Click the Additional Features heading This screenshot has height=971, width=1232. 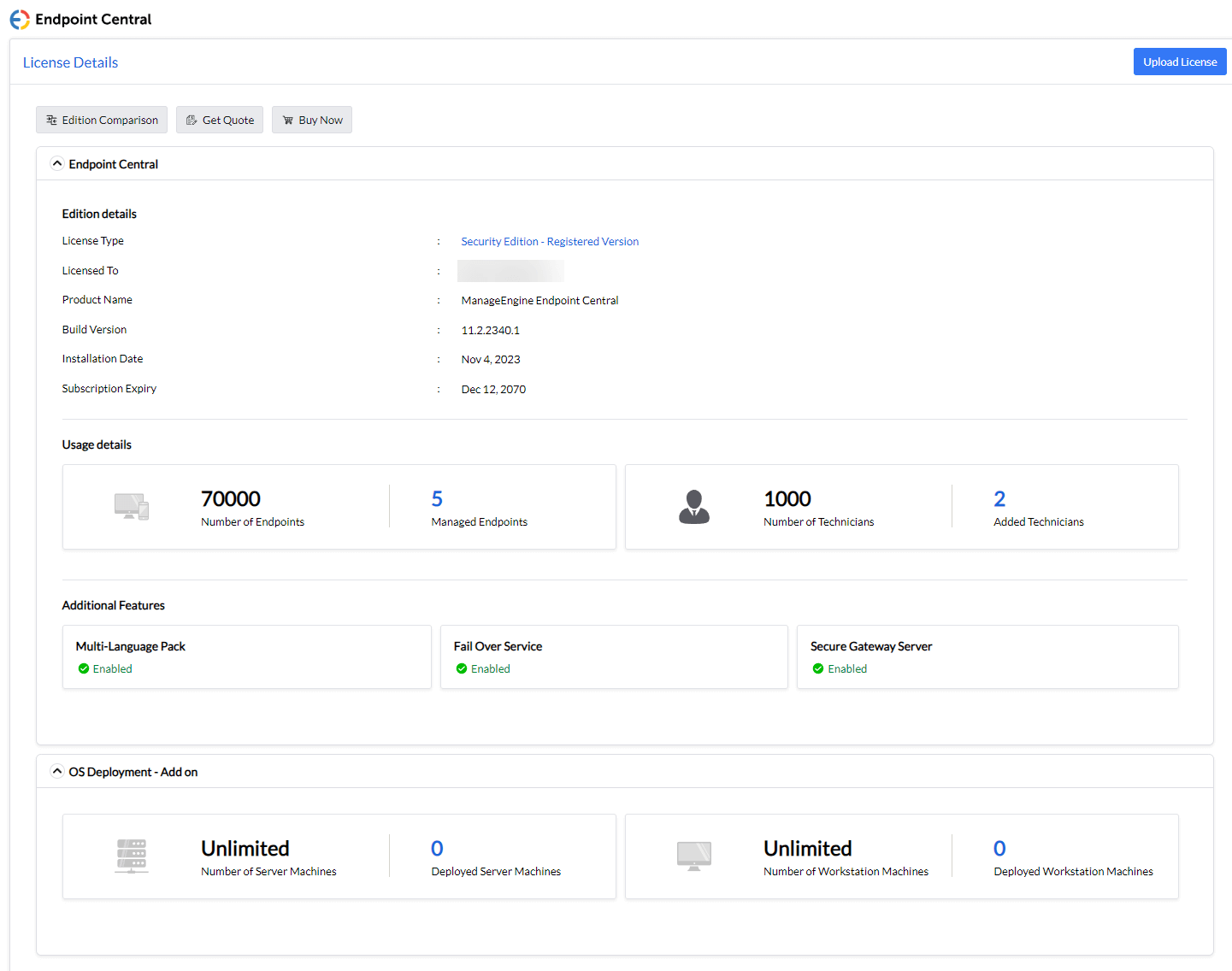click(114, 605)
